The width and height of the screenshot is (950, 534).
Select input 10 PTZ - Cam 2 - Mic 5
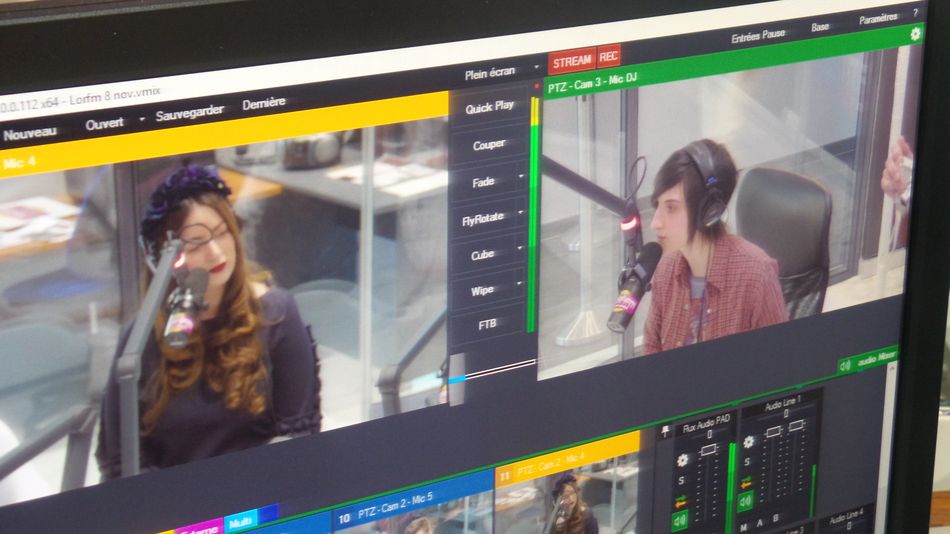pyautogui.click(x=412, y=502)
